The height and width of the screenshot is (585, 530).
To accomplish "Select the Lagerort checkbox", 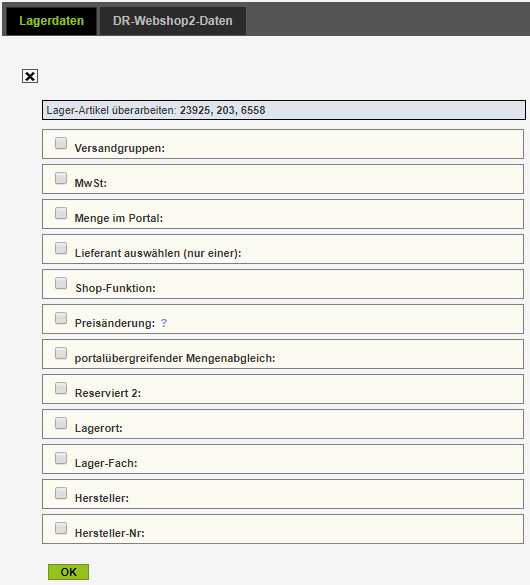I will (61, 423).
